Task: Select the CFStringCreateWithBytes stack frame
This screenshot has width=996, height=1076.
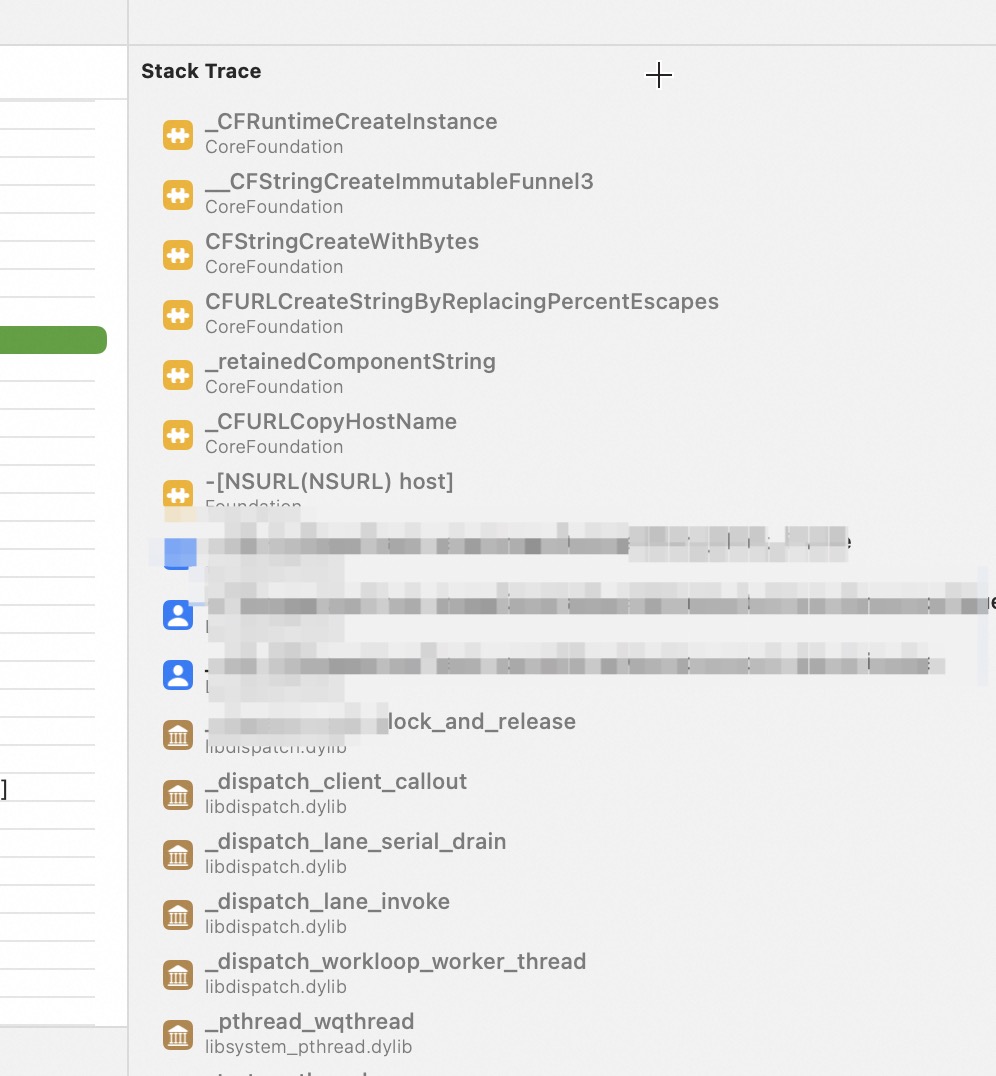Action: (342, 242)
